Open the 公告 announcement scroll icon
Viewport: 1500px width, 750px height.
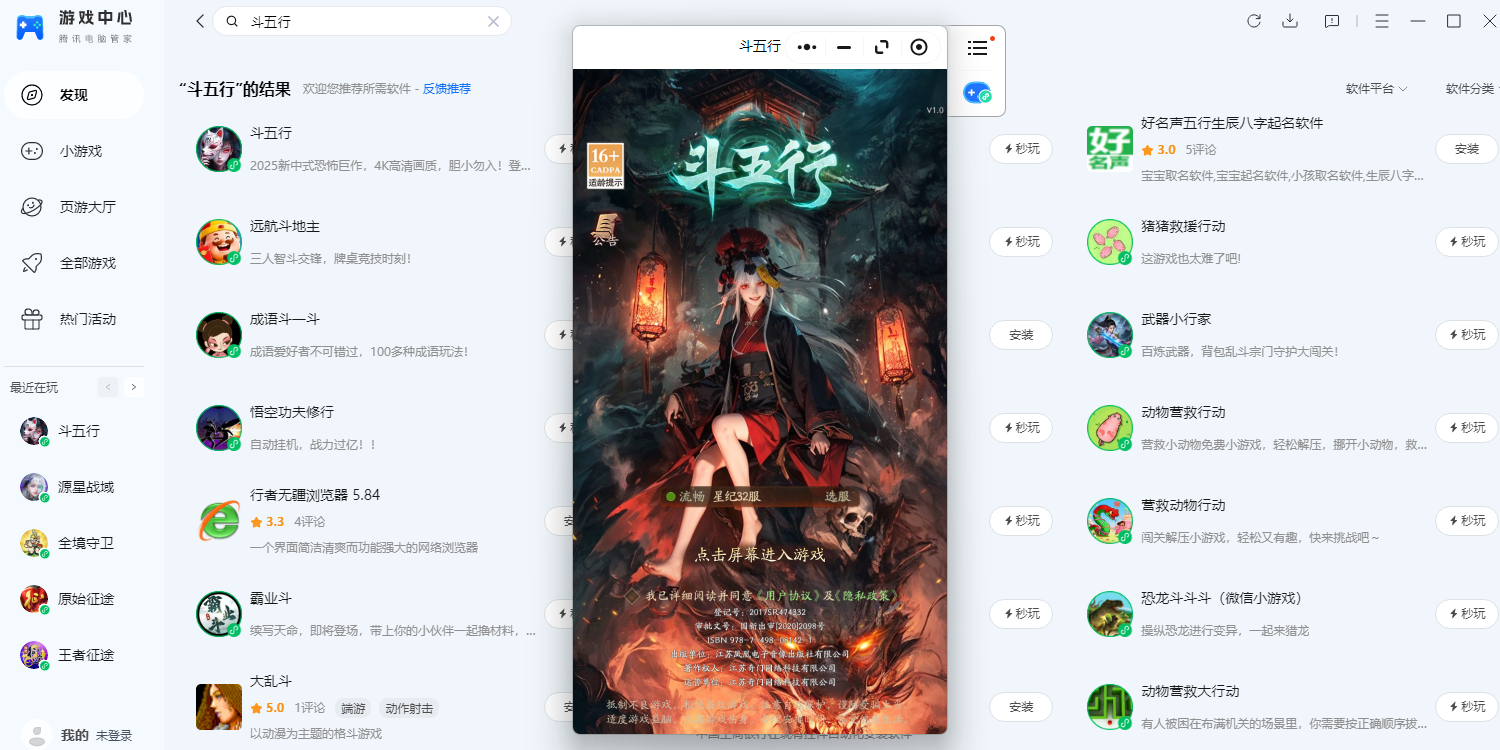604,229
